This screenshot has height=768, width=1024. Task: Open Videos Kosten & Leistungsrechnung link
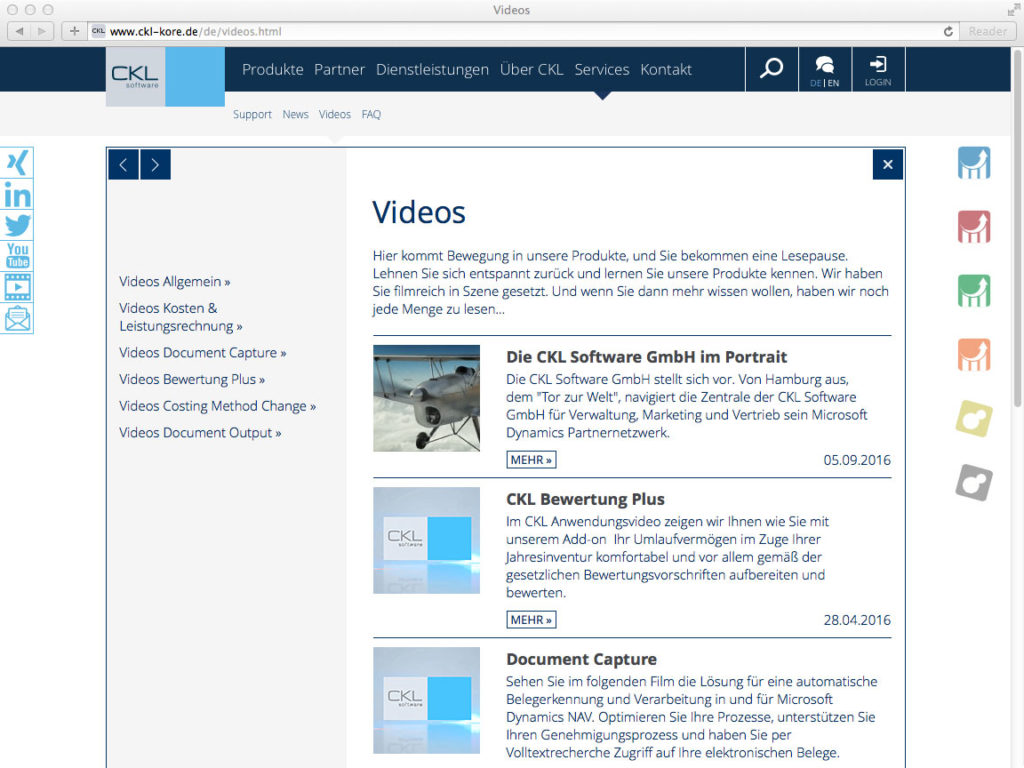tap(181, 317)
